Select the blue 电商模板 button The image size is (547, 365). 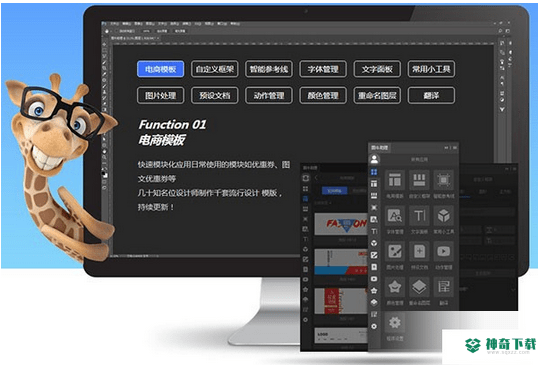[x=160, y=69]
